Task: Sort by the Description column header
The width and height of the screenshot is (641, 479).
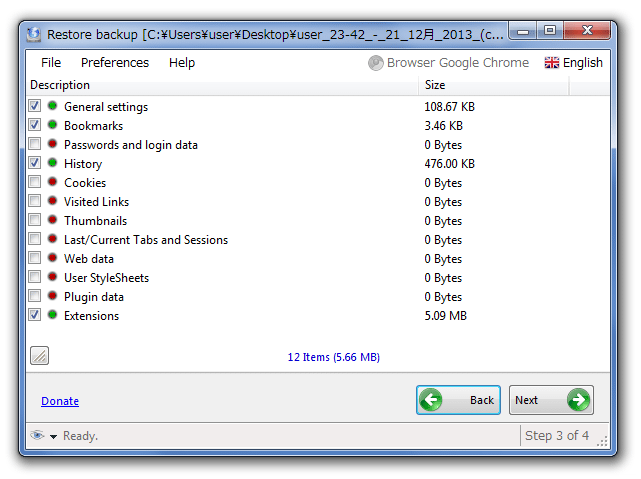Action: pos(222,85)
